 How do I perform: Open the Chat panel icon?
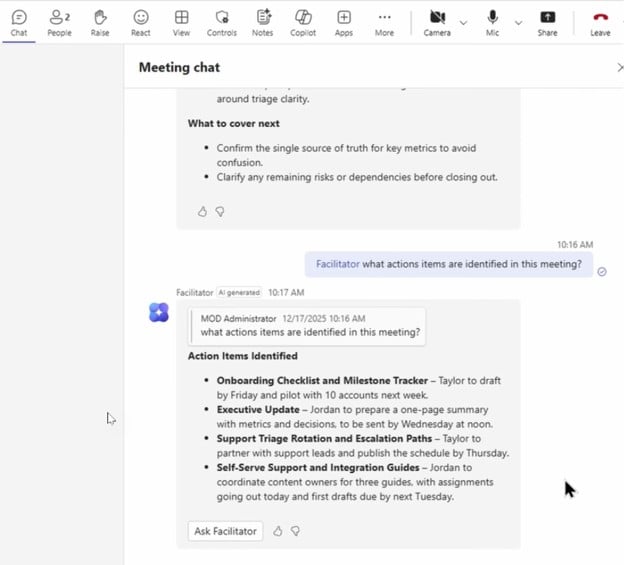pos(18,22)
